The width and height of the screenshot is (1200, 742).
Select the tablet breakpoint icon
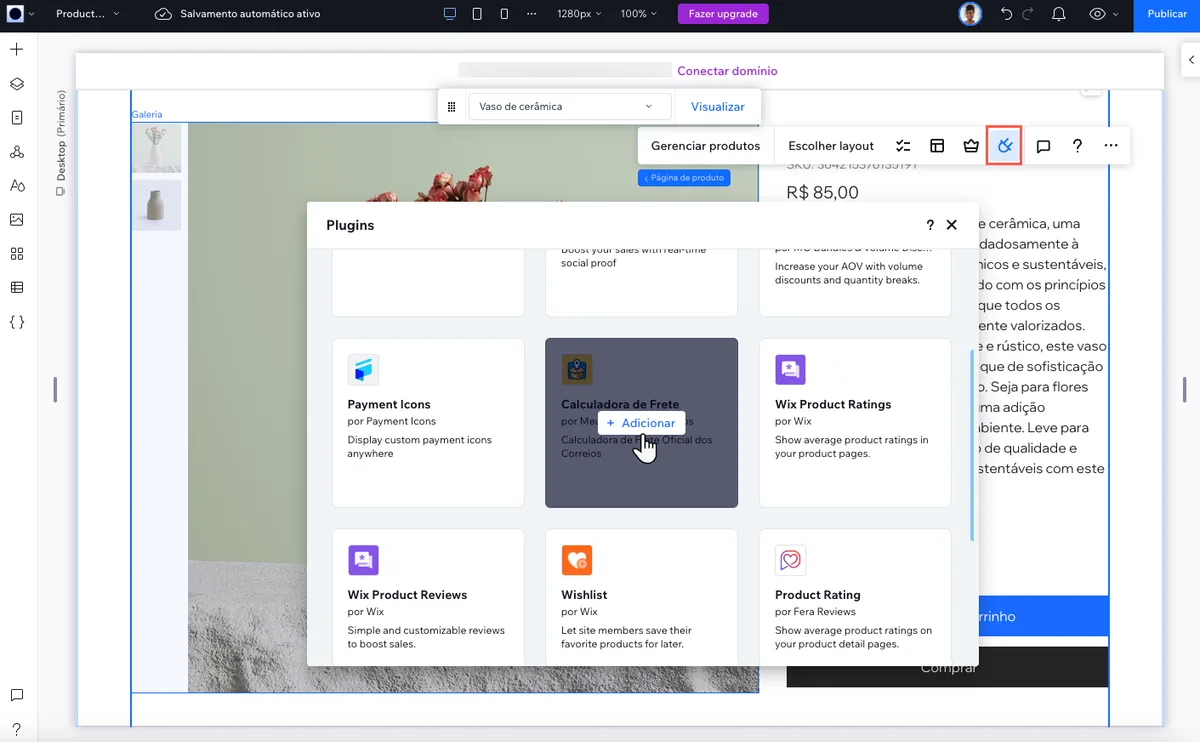(x=477, y=14)
